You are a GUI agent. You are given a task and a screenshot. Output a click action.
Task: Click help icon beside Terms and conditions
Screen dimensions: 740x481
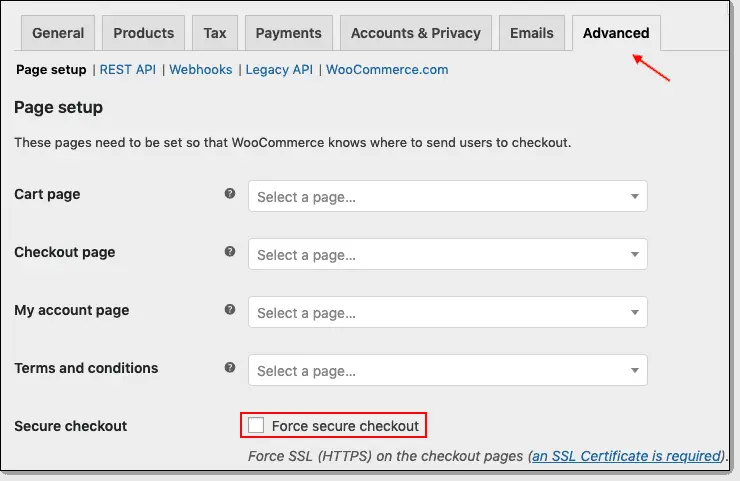[230, 368]
